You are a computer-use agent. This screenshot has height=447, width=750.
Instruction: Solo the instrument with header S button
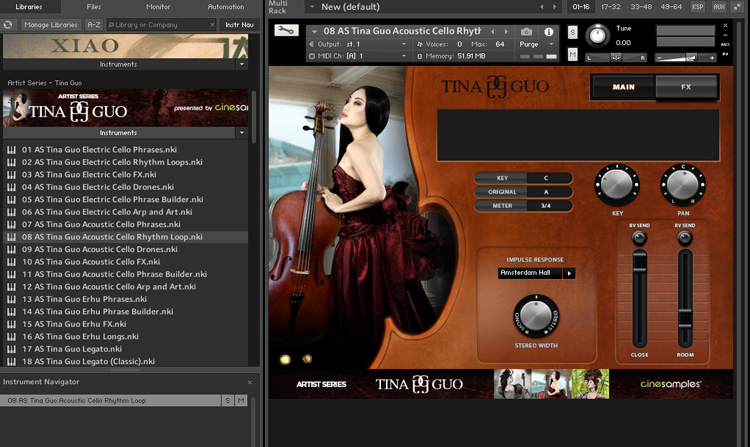tap(573, 33)
